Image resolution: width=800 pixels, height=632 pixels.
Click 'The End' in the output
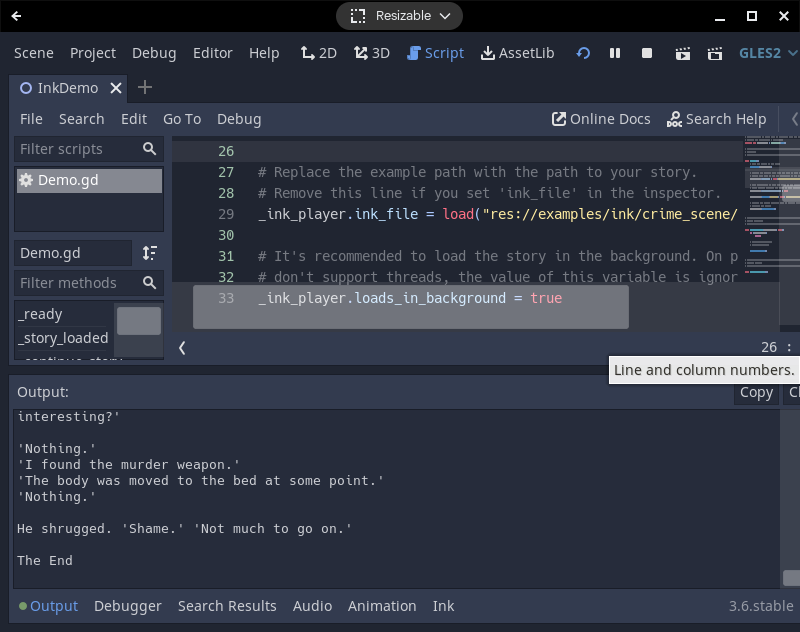[x=45, y=561]
